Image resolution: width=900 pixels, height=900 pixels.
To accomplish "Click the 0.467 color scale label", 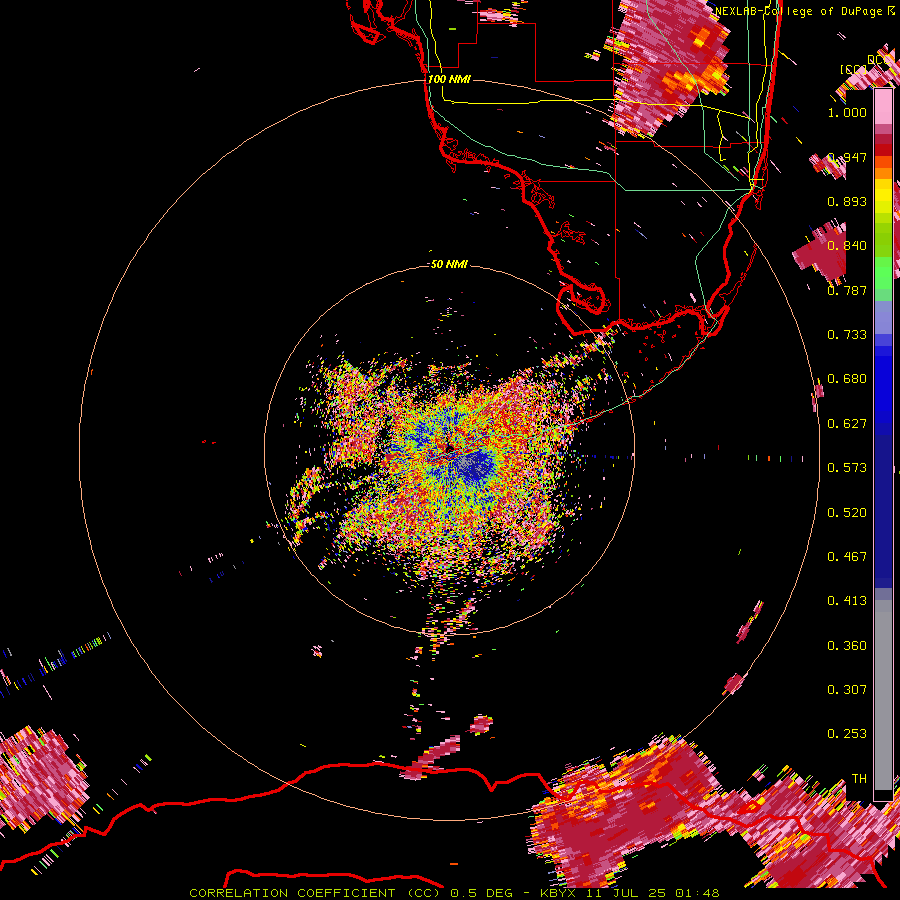I will pos(847,557).
